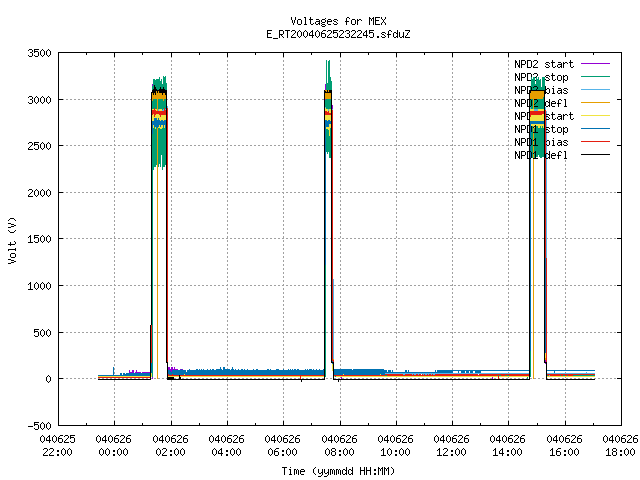Click the 1500 Y-axis tick label

tap(39, 239)
